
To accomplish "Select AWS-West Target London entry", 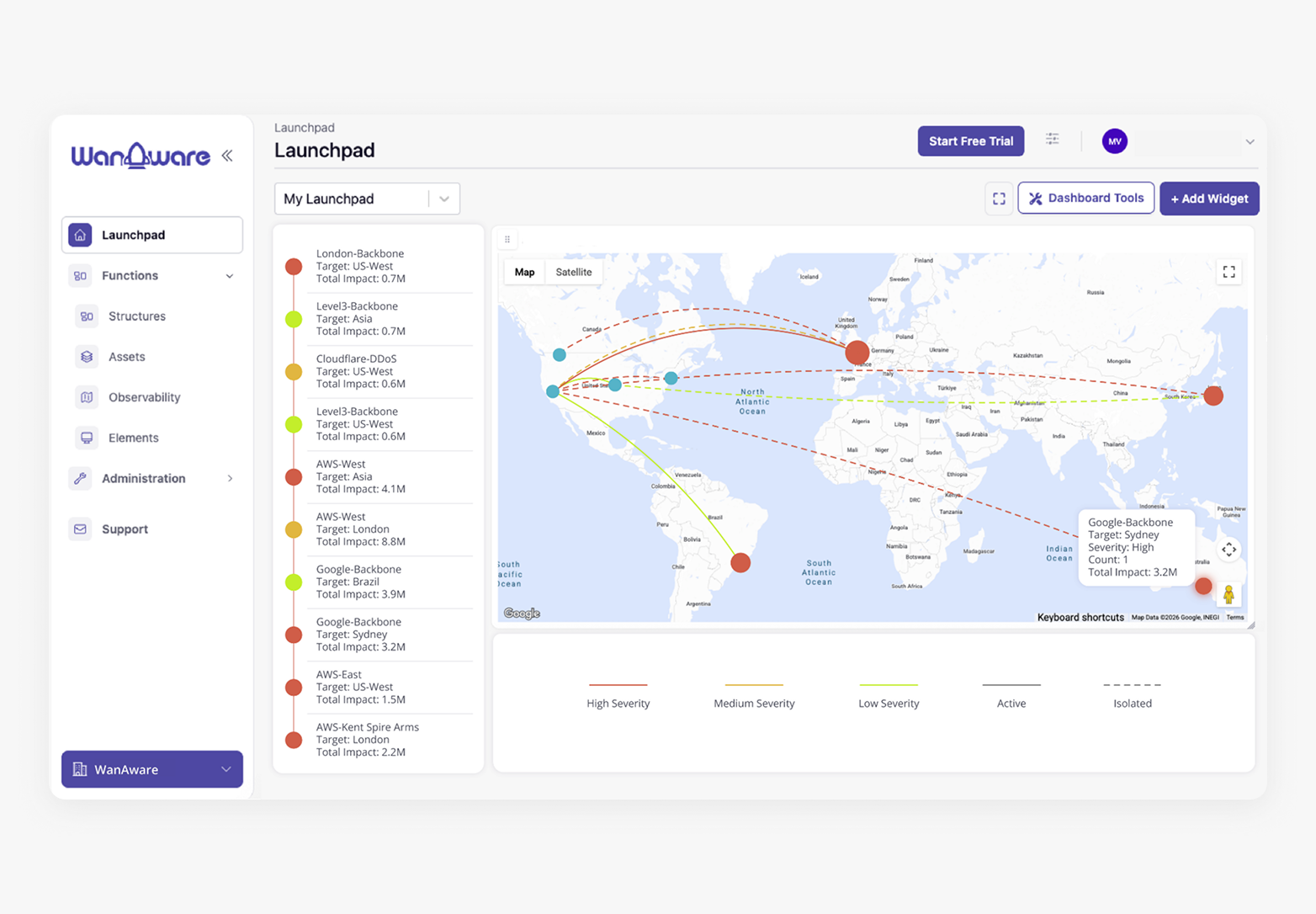I will click(x=379, y=529).
